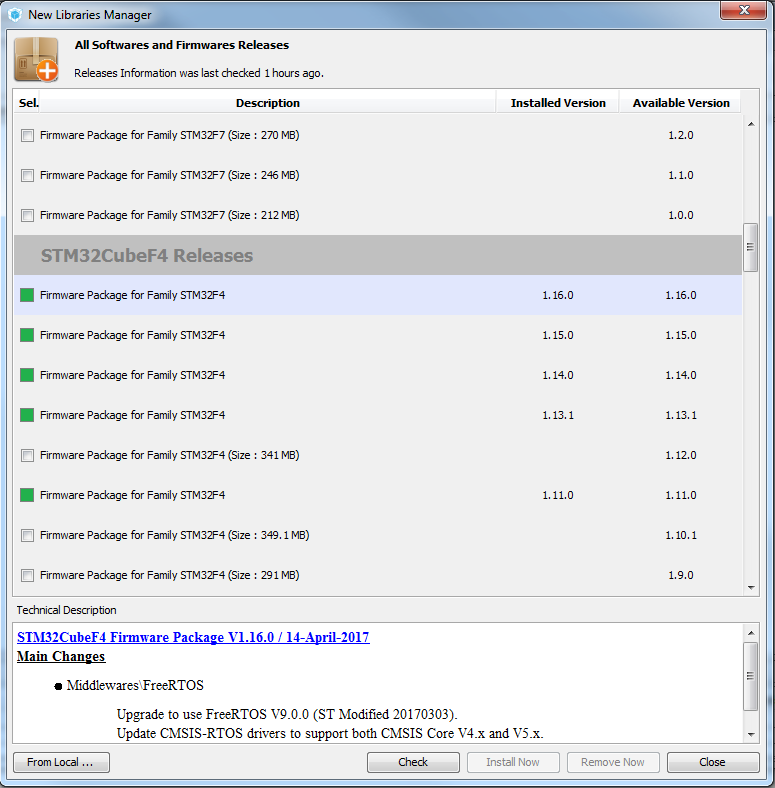Viewport: 775px width, 788px height.
Task: Click the package box icon with plus
Action: click(36, 59)
